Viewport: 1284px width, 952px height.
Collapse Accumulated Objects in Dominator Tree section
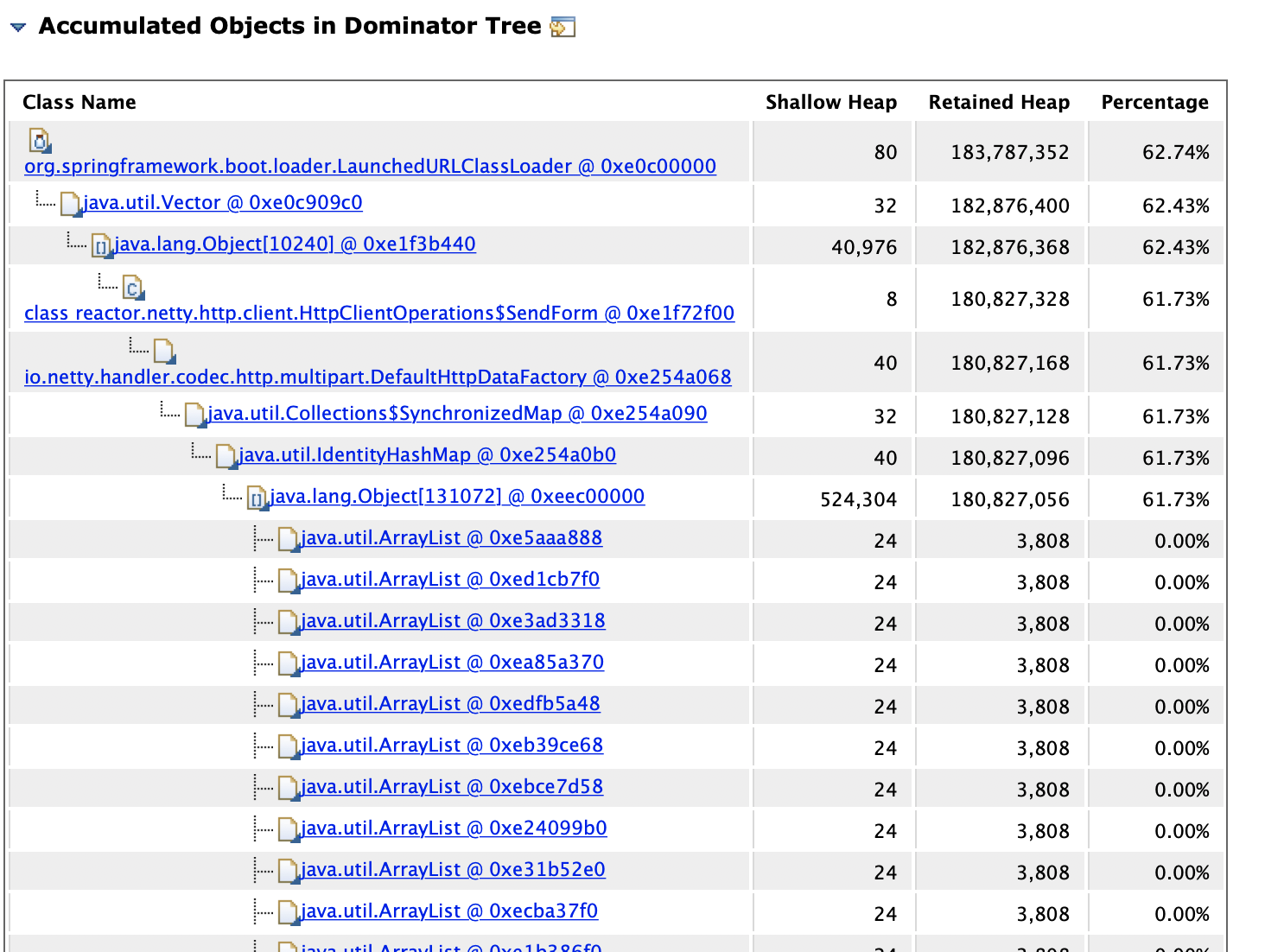tap(17, 28)
